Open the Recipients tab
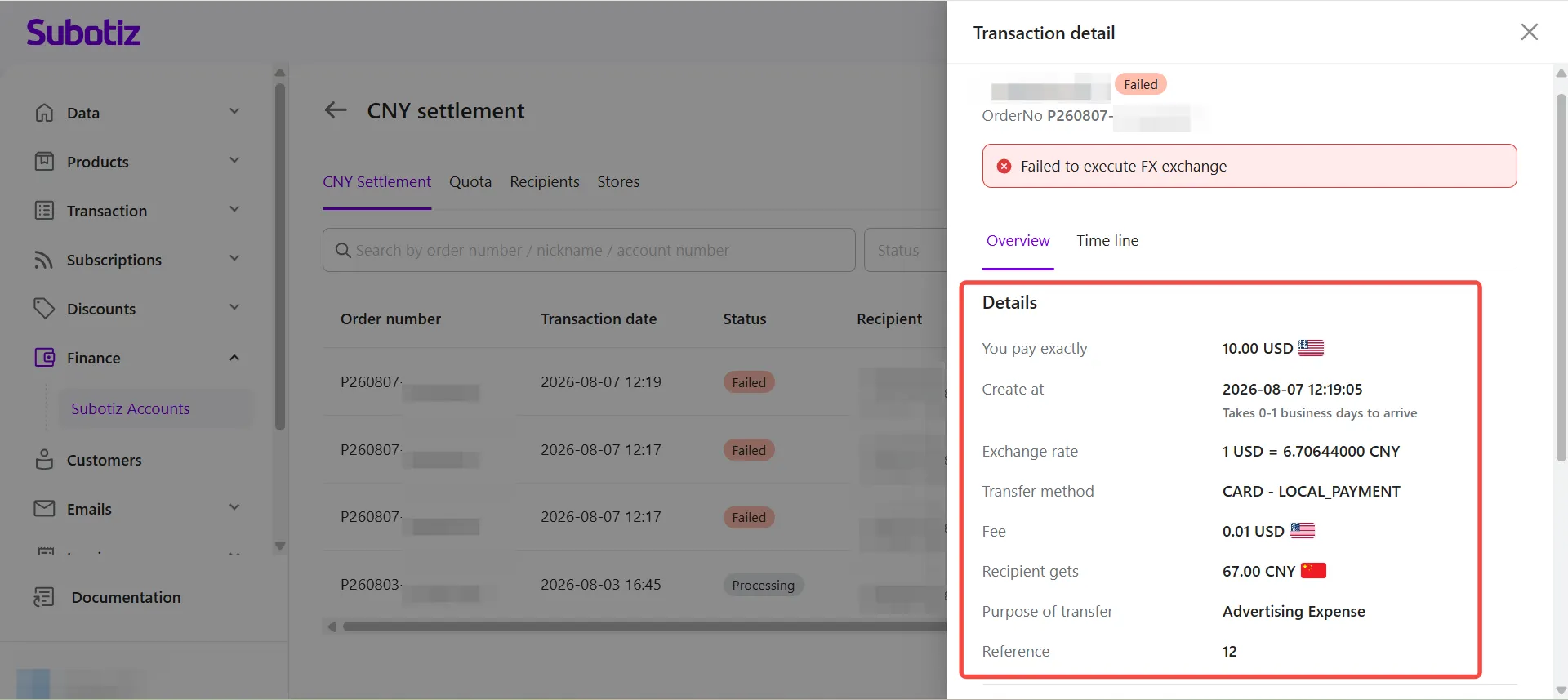This screenshot has height=700, width=1568. (x=545, y=182)
